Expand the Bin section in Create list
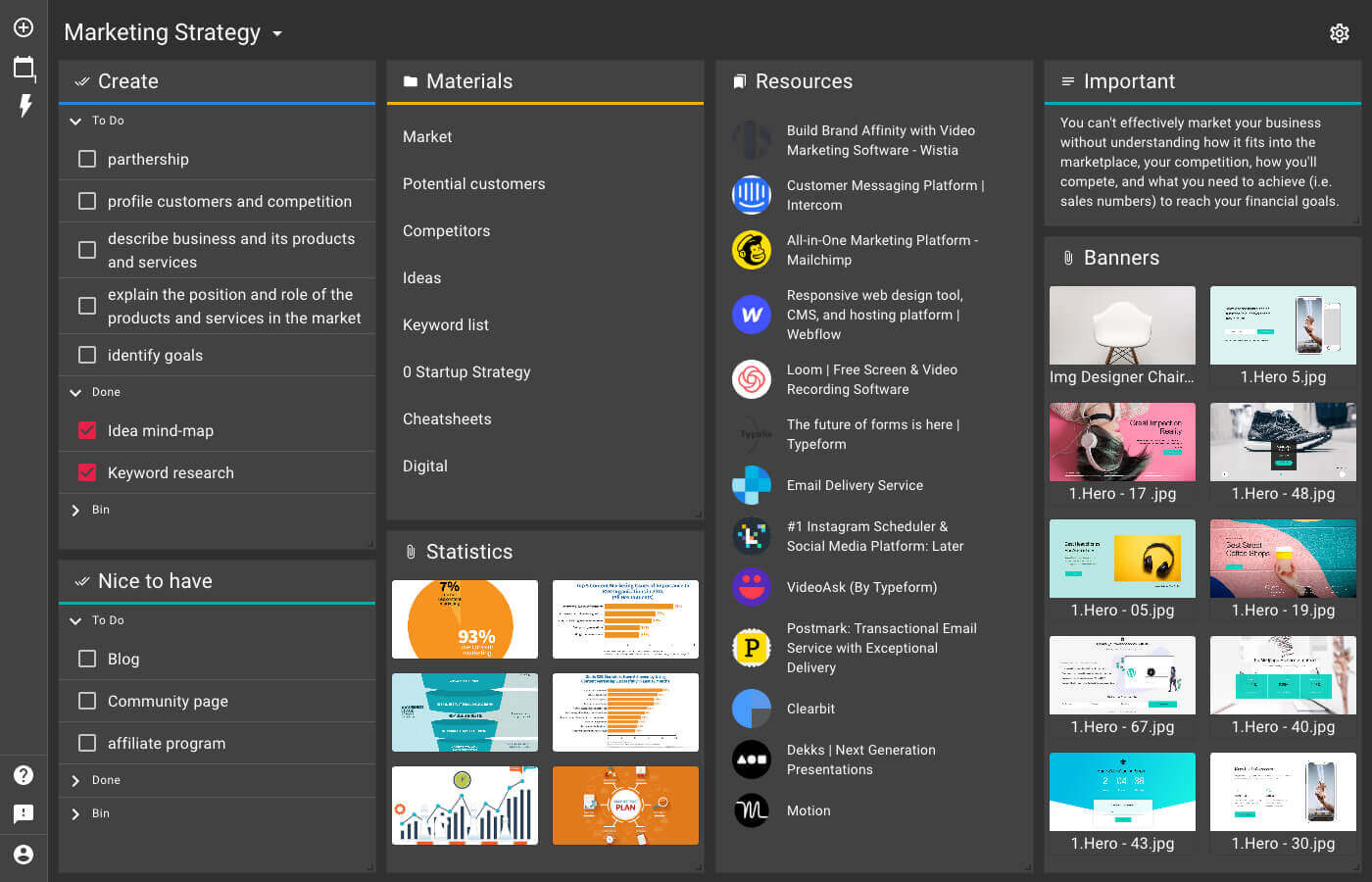This screenshot has height=882, width=1372. click(75, 510)
